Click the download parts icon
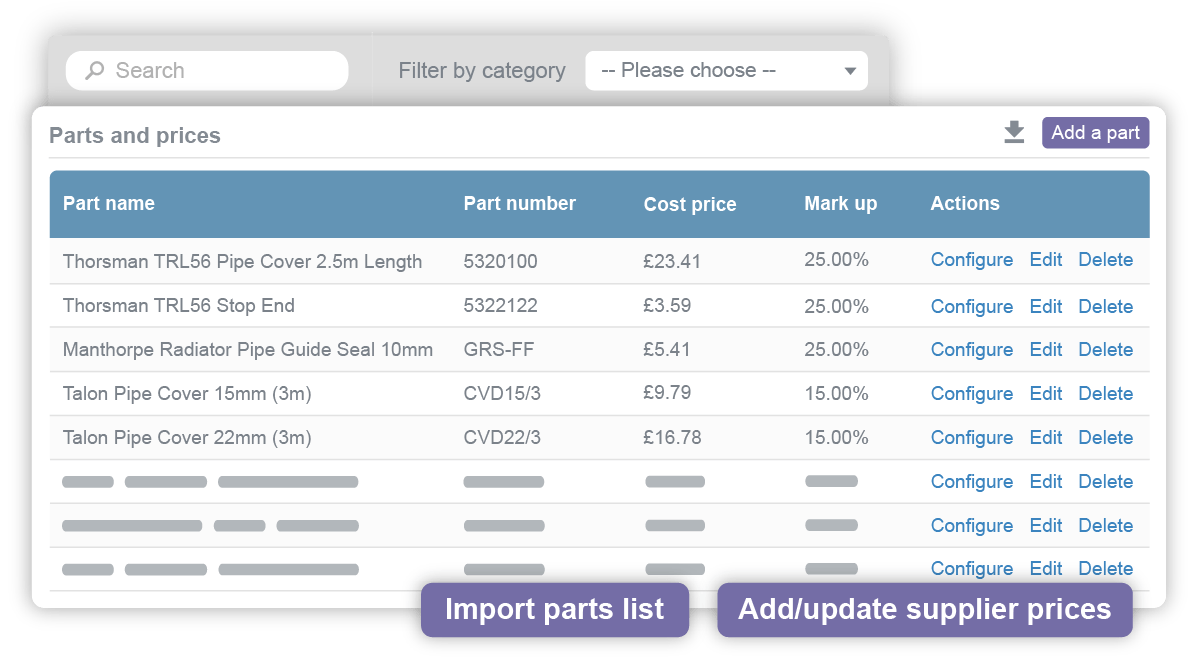The width and height of the screenshot is (1200, 667). 1014,131
